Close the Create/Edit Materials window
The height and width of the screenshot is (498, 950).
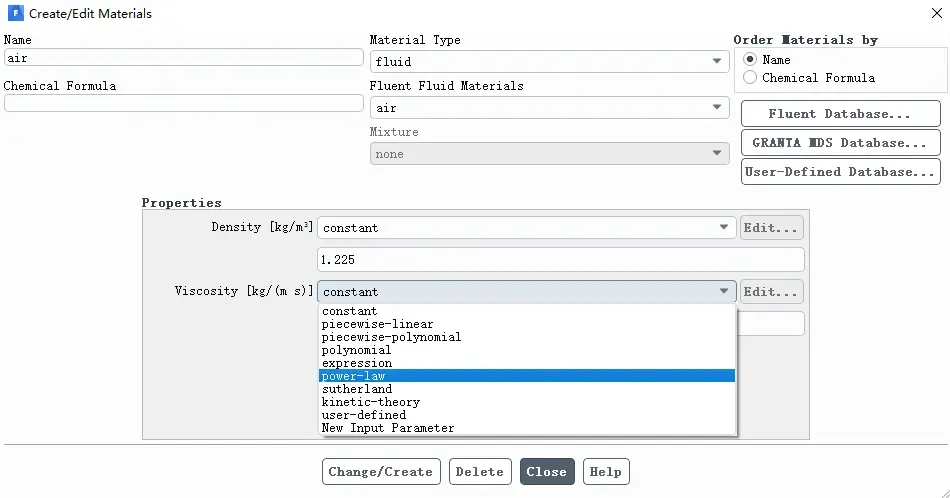[936, 13]
